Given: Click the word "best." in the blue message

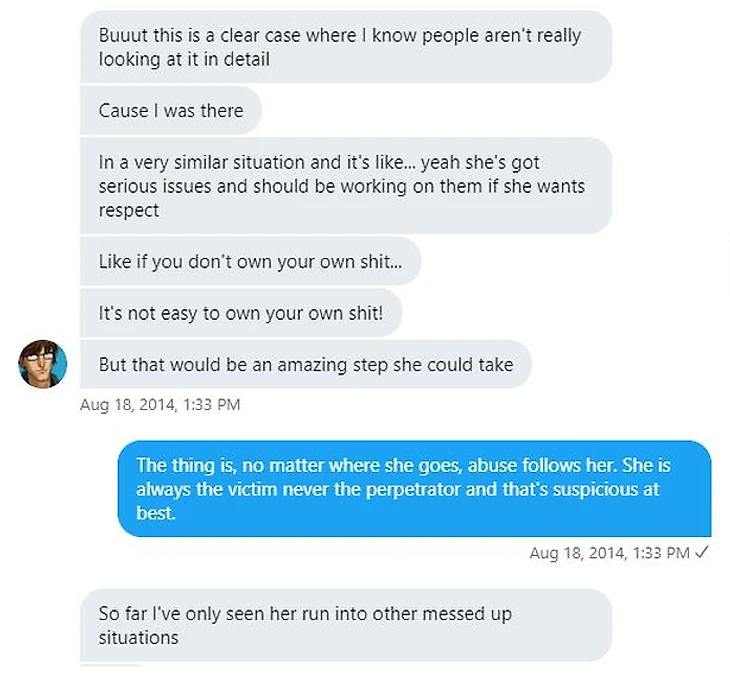Looking at the screenshot, I should pyautogui.click(x=155, y=515).
